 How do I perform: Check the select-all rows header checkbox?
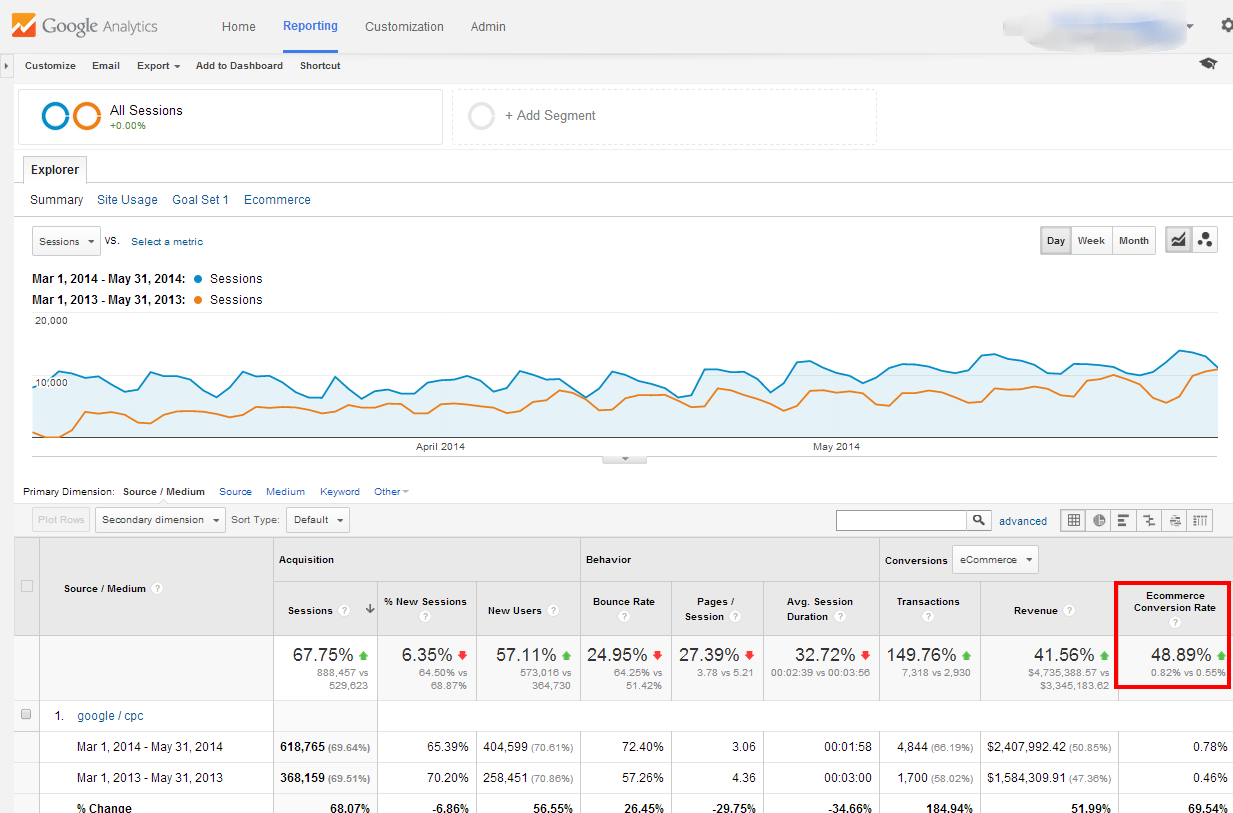27,587
